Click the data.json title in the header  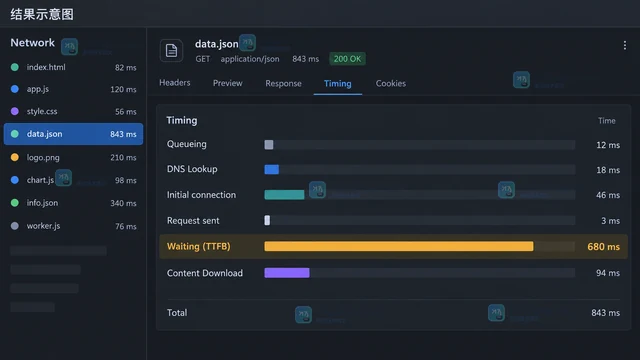(216, 44)
